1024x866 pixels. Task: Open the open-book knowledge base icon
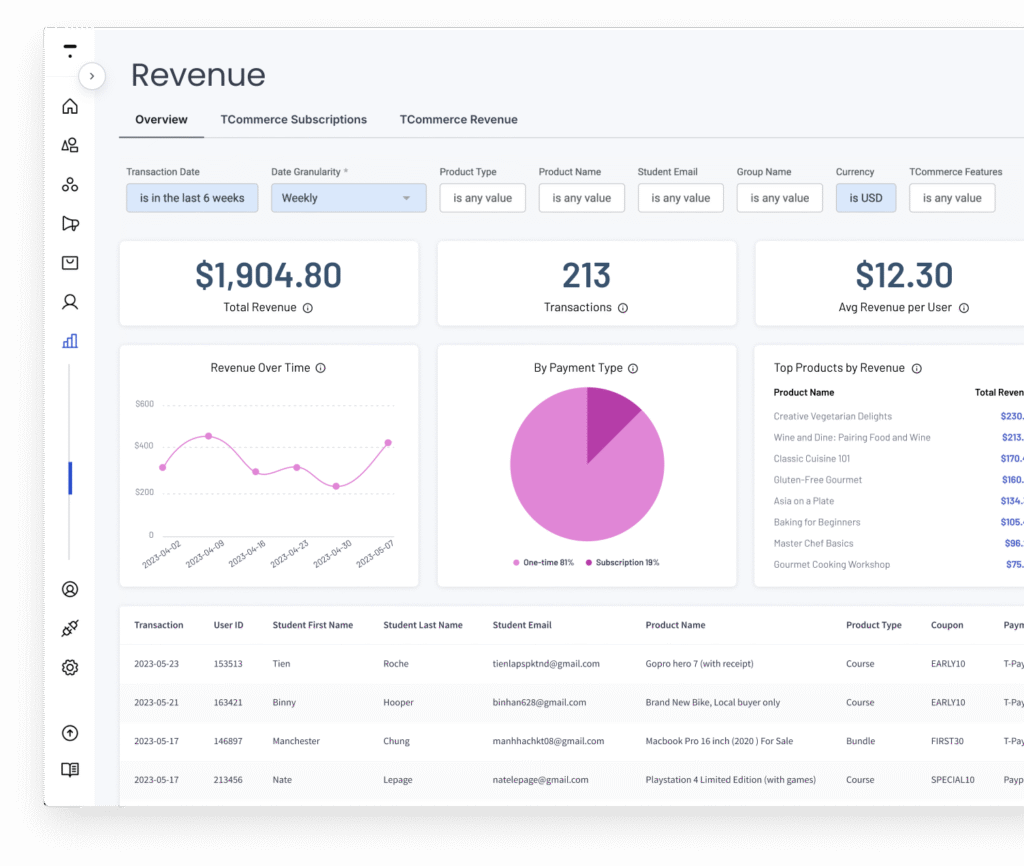[70, 770]
